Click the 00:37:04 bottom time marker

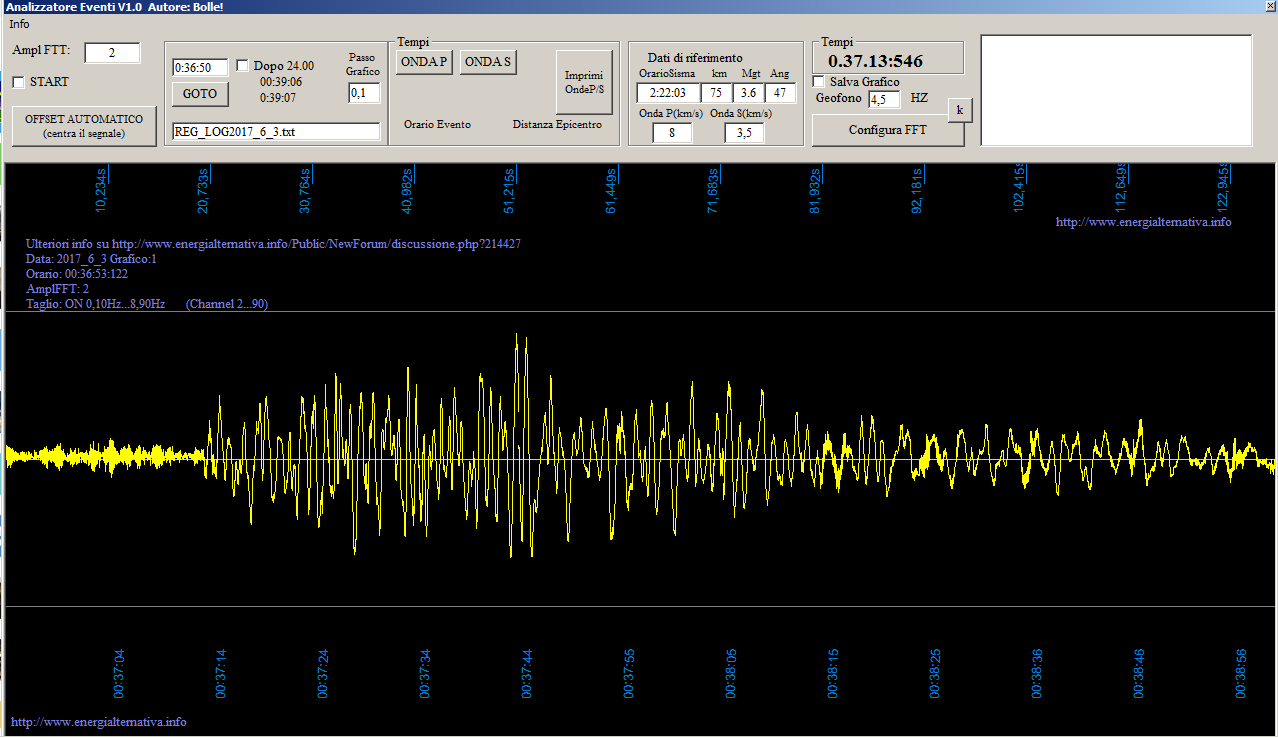pos(119,673)
